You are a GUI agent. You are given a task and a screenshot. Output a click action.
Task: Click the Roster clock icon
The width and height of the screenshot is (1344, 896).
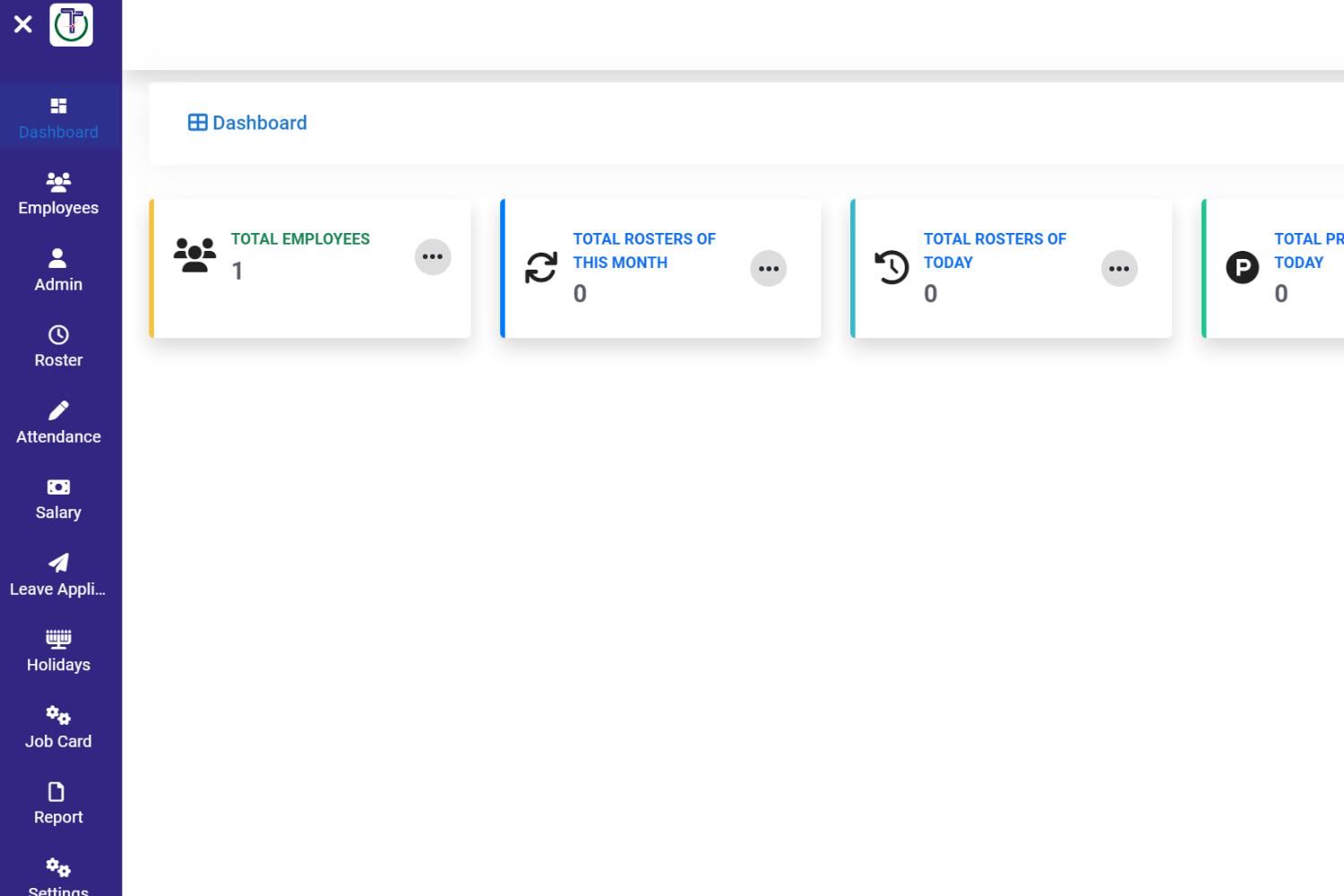58,335
